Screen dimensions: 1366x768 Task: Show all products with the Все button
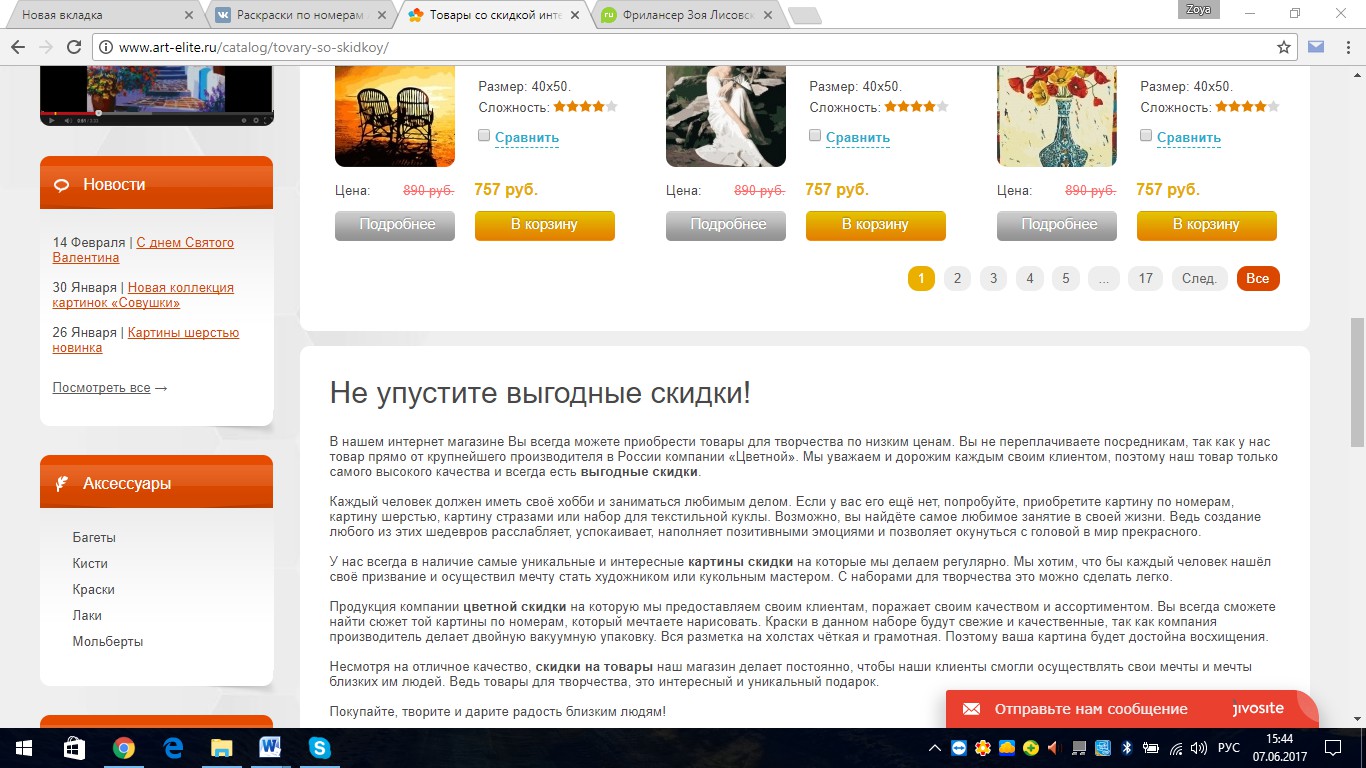click(x=1258, y=278)
